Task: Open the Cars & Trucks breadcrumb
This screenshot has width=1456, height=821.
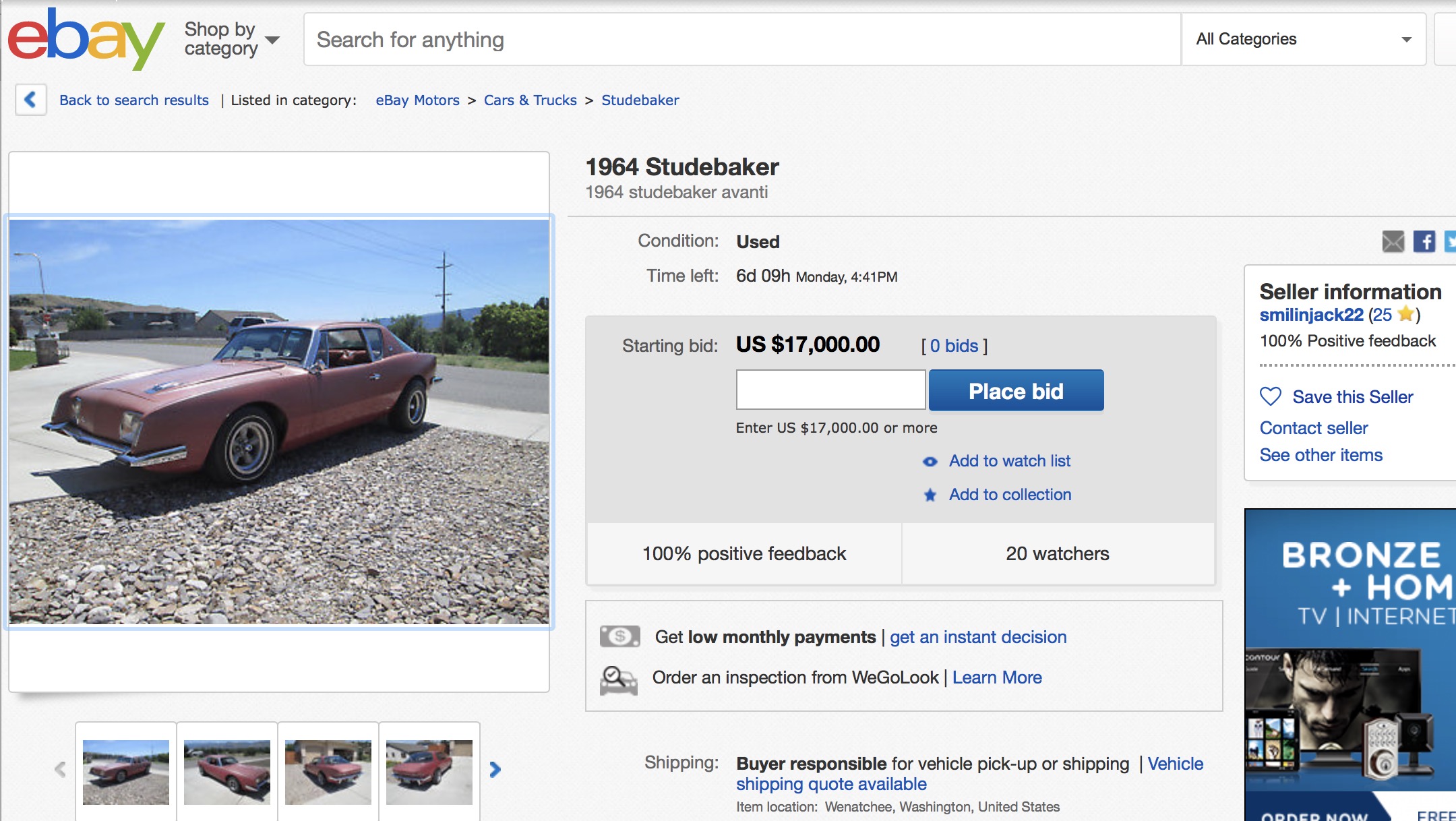Action: coord(530,100)
